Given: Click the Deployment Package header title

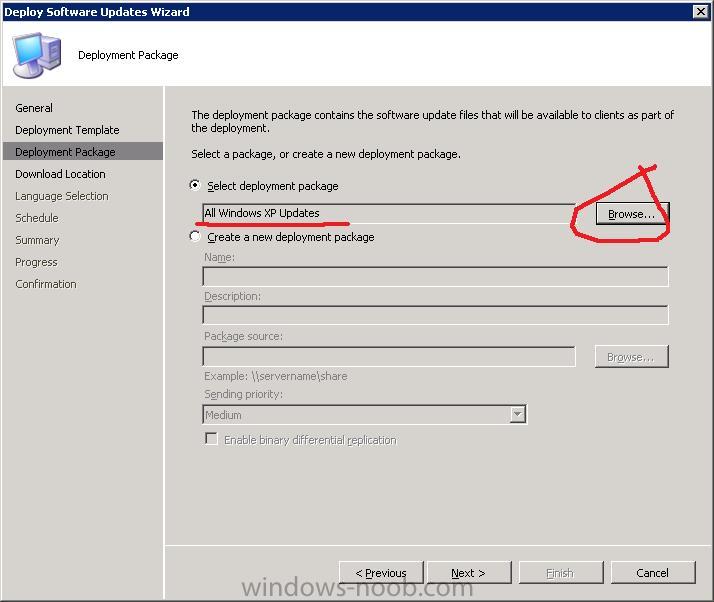Looking at the screenshot, I should click(x=128, y=55).
